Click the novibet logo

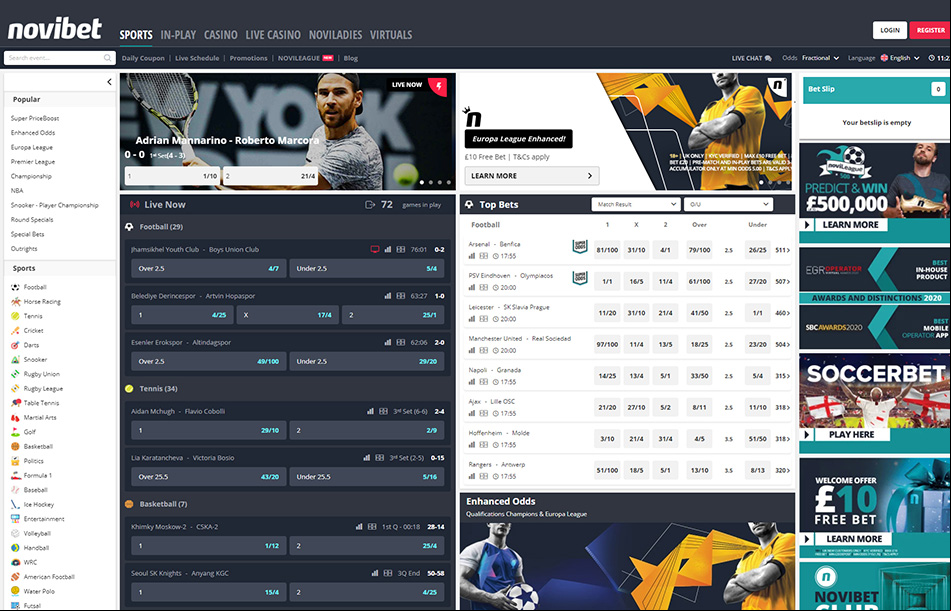coord(55,29)
